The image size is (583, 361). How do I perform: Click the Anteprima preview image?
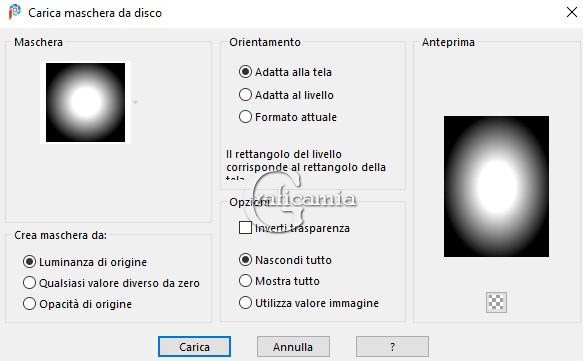coord(496,186)
